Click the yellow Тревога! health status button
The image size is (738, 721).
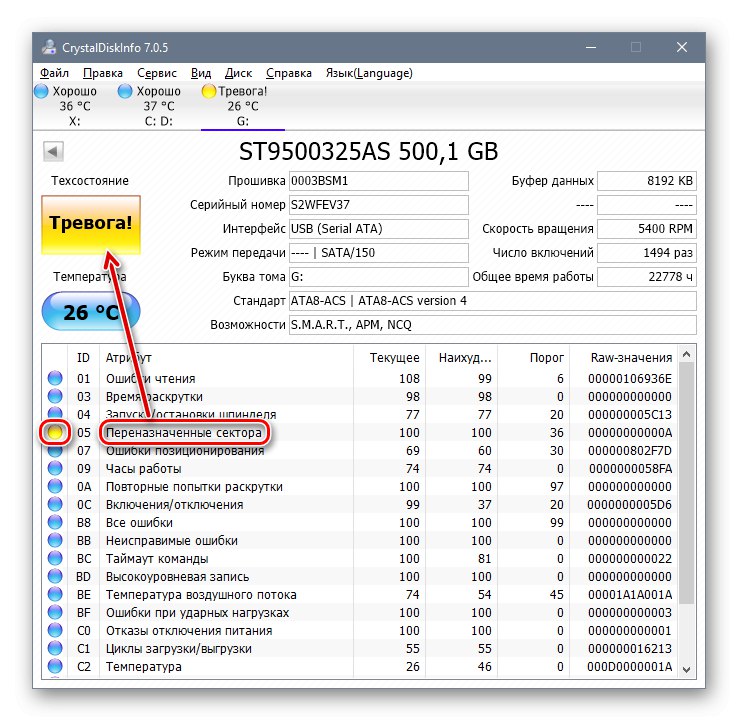click(91, 225)
